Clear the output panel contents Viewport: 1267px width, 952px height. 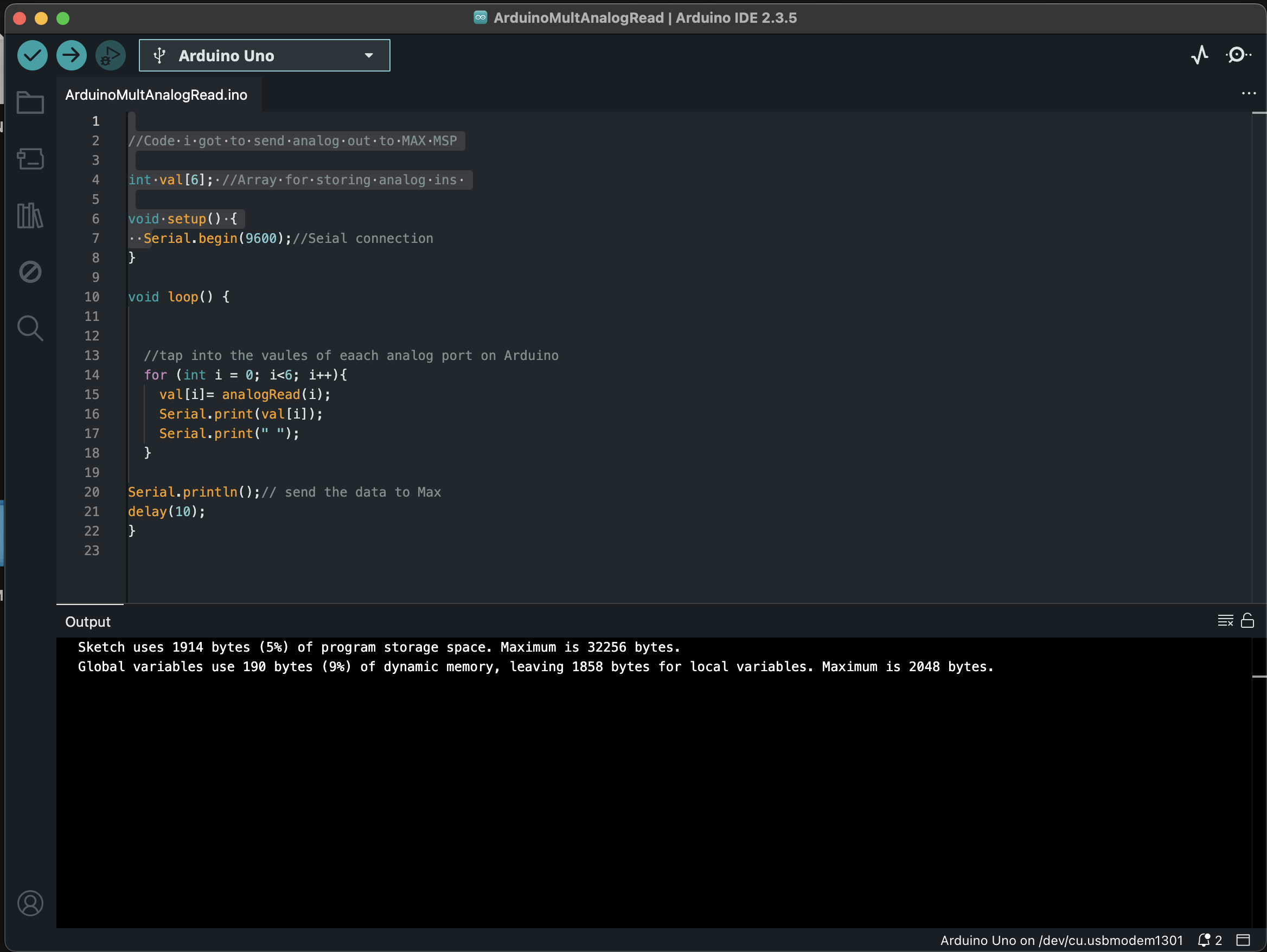tap(1225, 621)
